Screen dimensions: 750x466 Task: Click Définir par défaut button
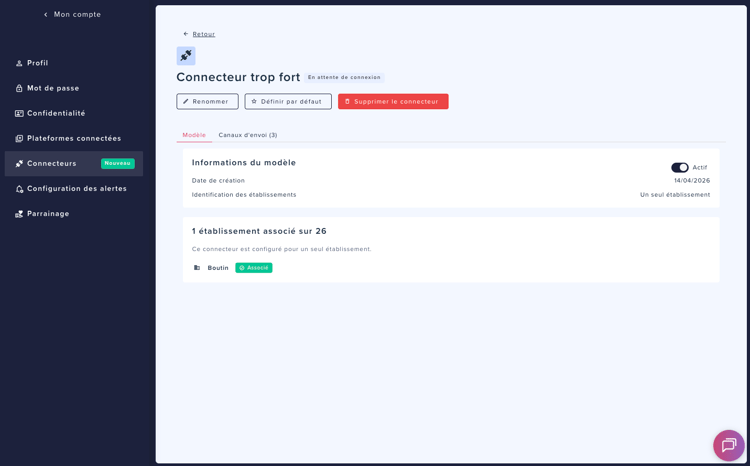[288, 101]
